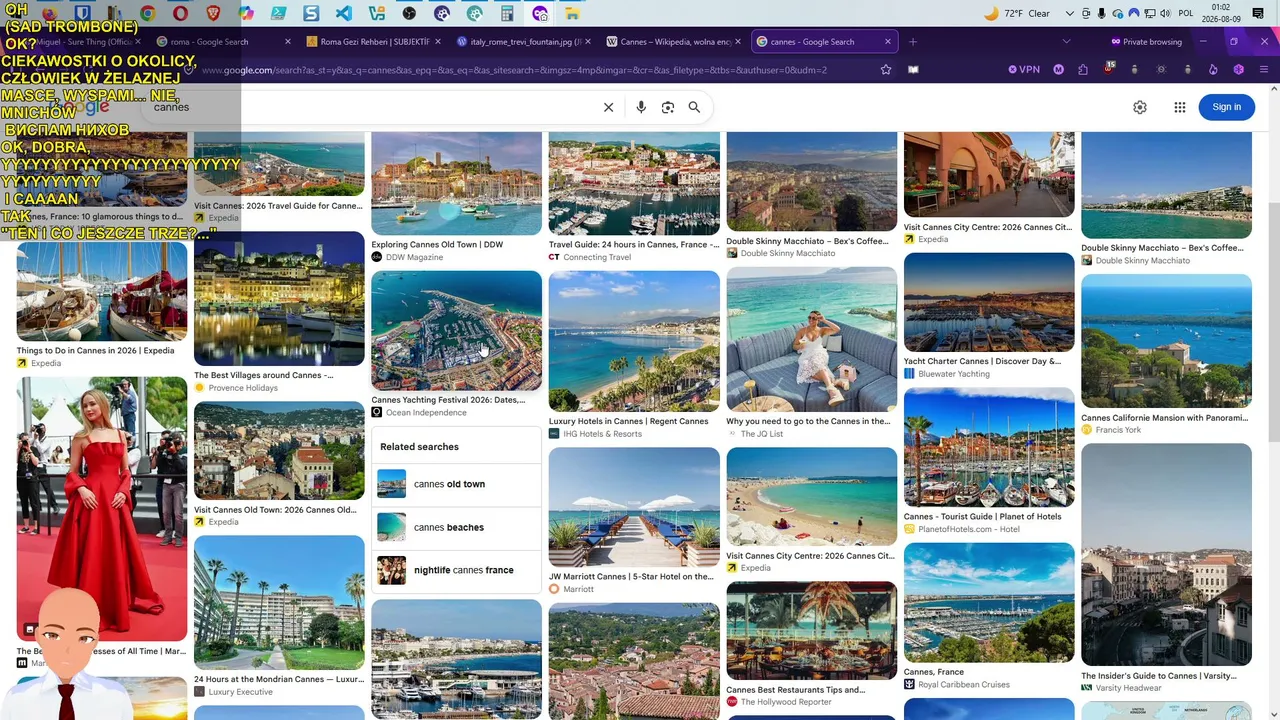Viewport: 1280px width, 720px height.
Task: Open the Insider's Guide to Cannes thumbnail
Action: pos(1166,554)
